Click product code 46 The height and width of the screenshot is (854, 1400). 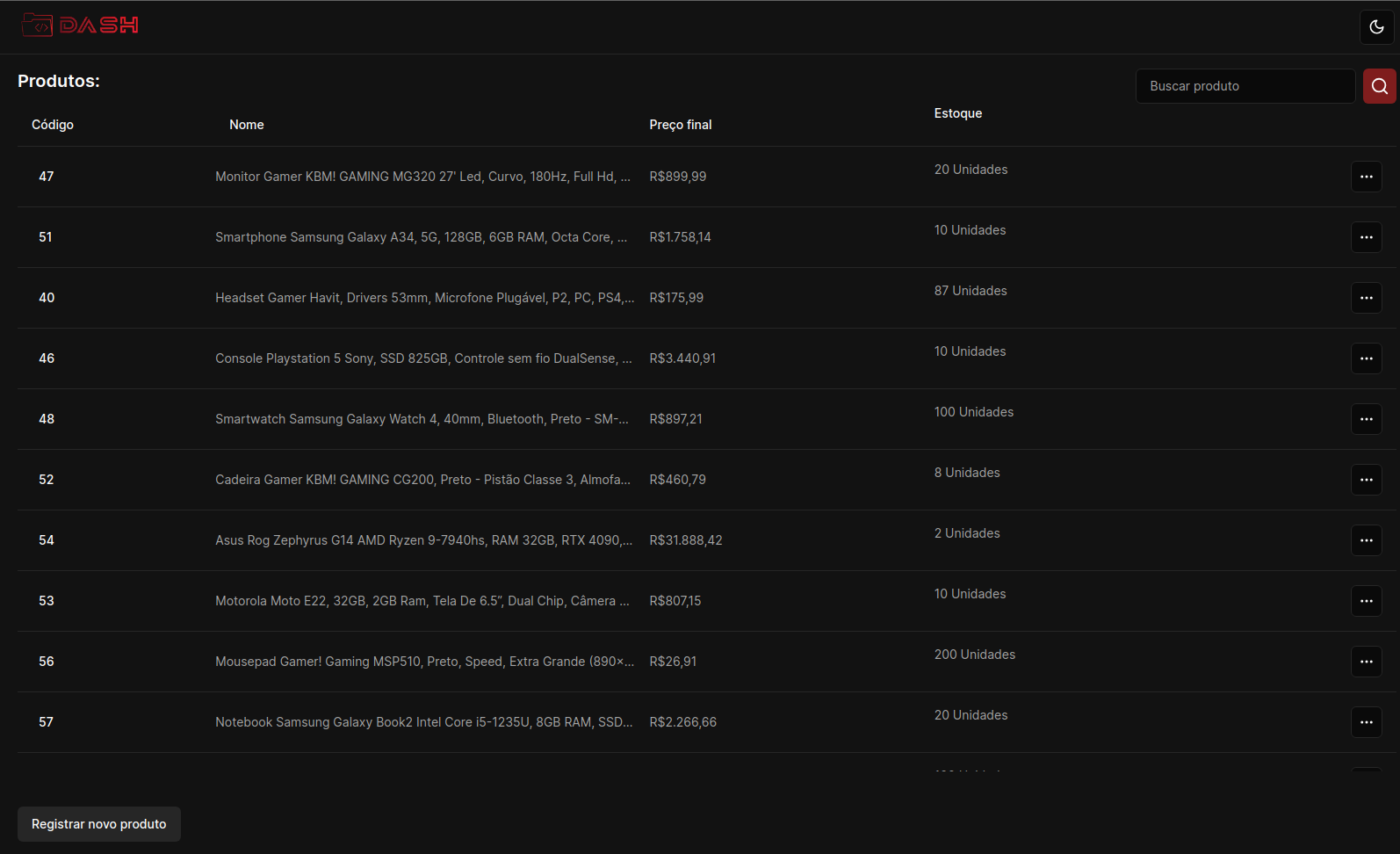pyautogui.click(x=47, y=358)
